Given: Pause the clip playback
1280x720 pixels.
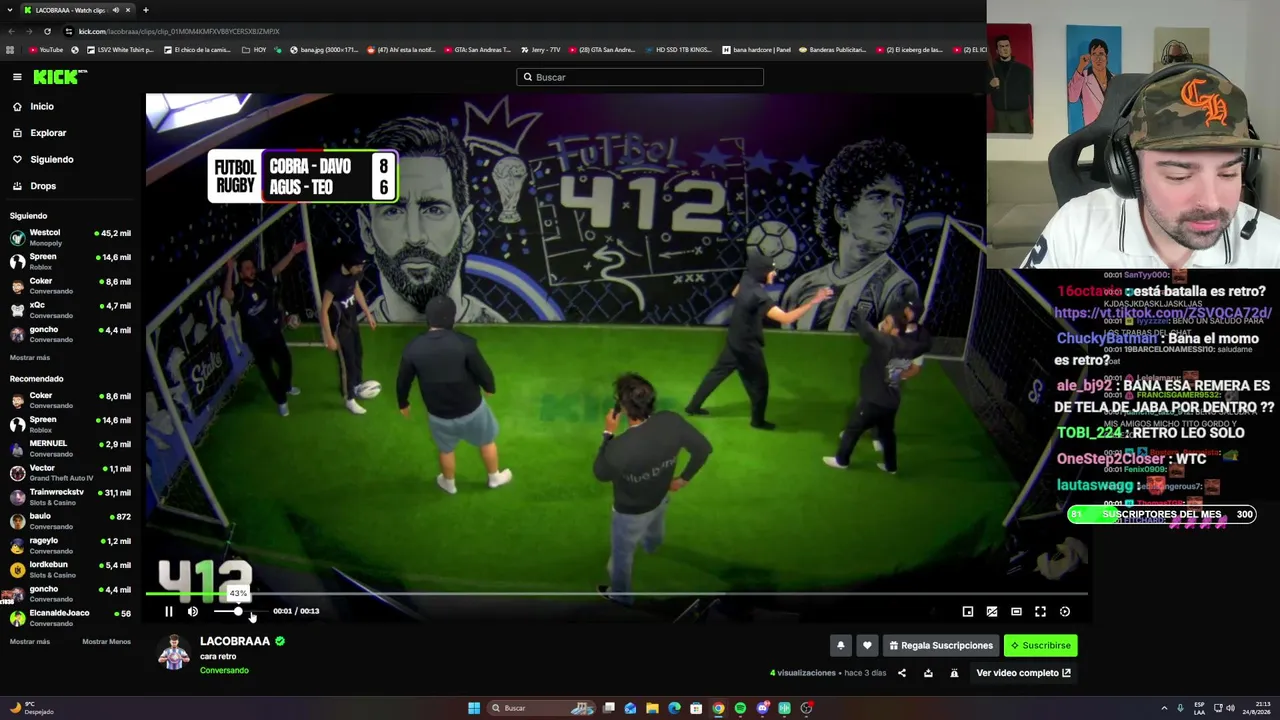Looking at the screenshot, I should click(168, 611).
